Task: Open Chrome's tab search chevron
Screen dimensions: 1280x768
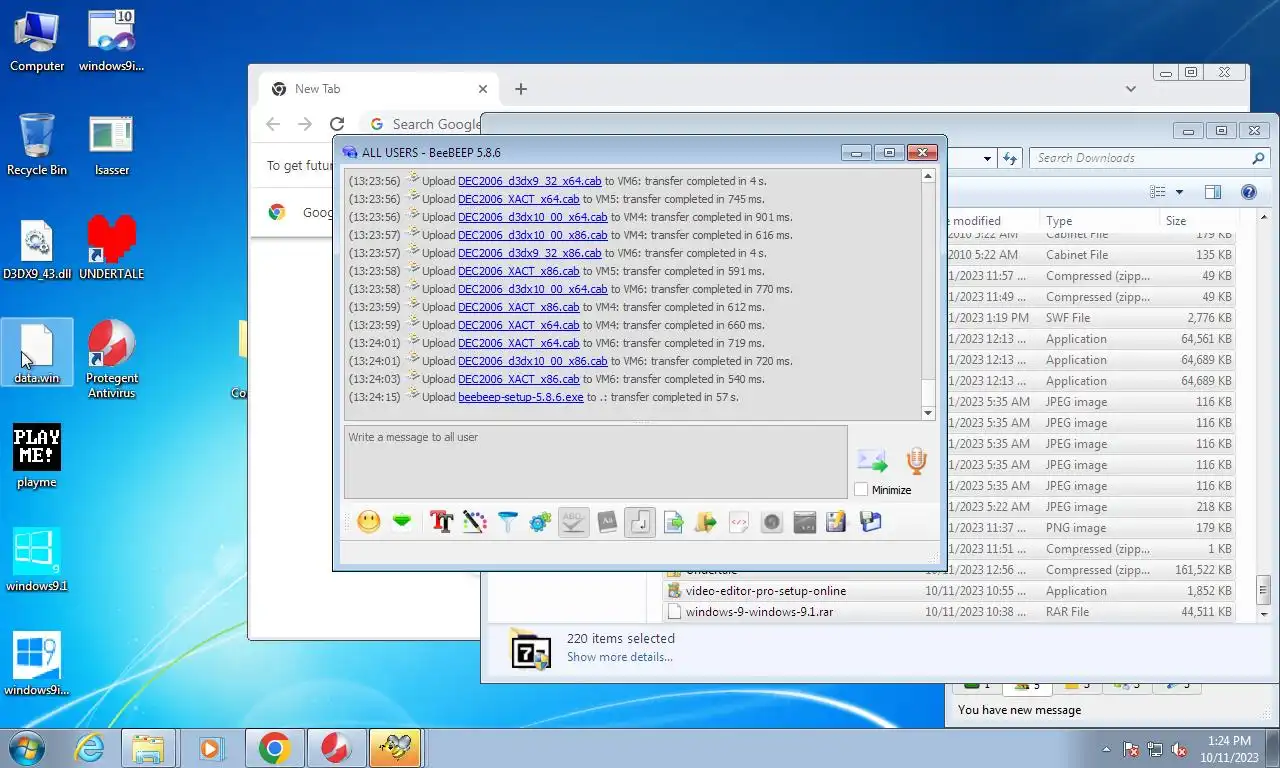Action: (1131, 89)
